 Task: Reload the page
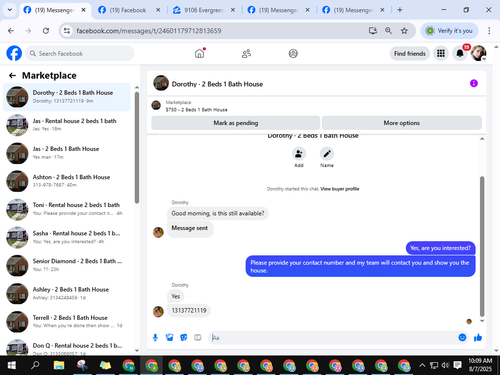point(46,31)
